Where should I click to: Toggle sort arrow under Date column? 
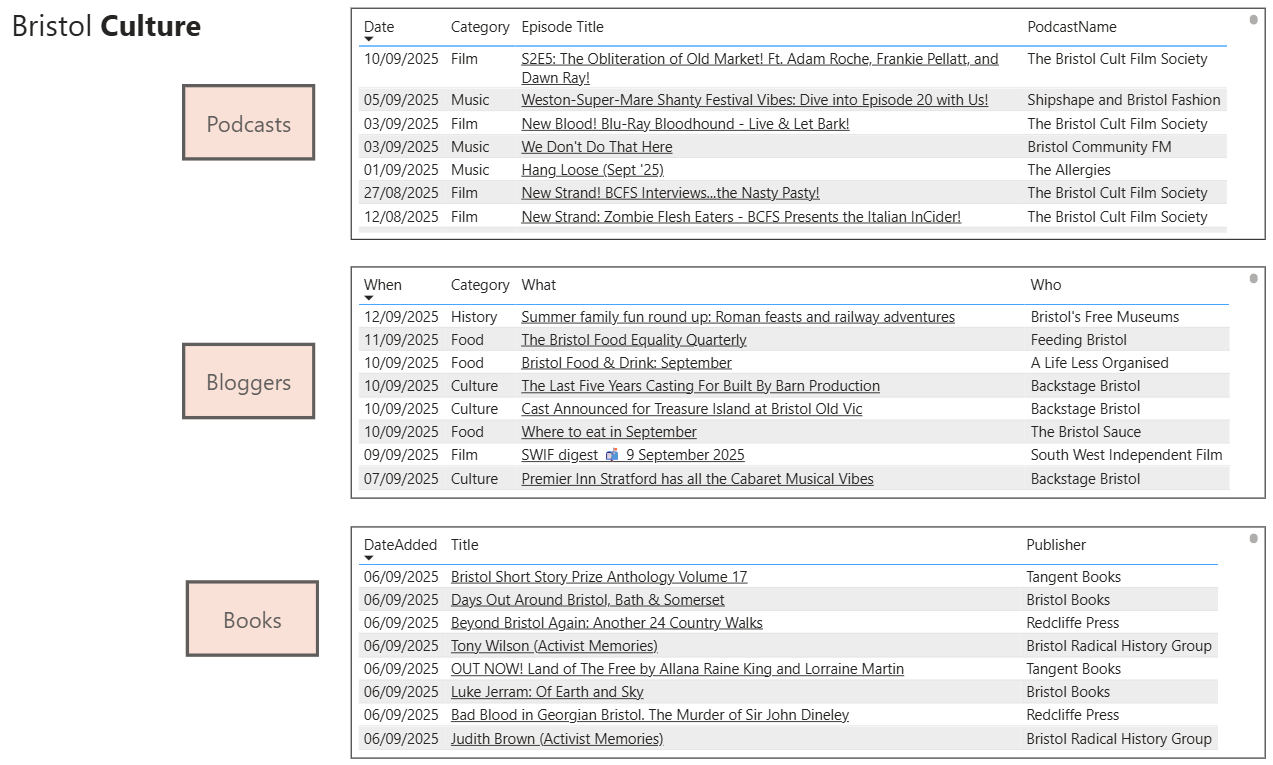click(x=369, y=40)
